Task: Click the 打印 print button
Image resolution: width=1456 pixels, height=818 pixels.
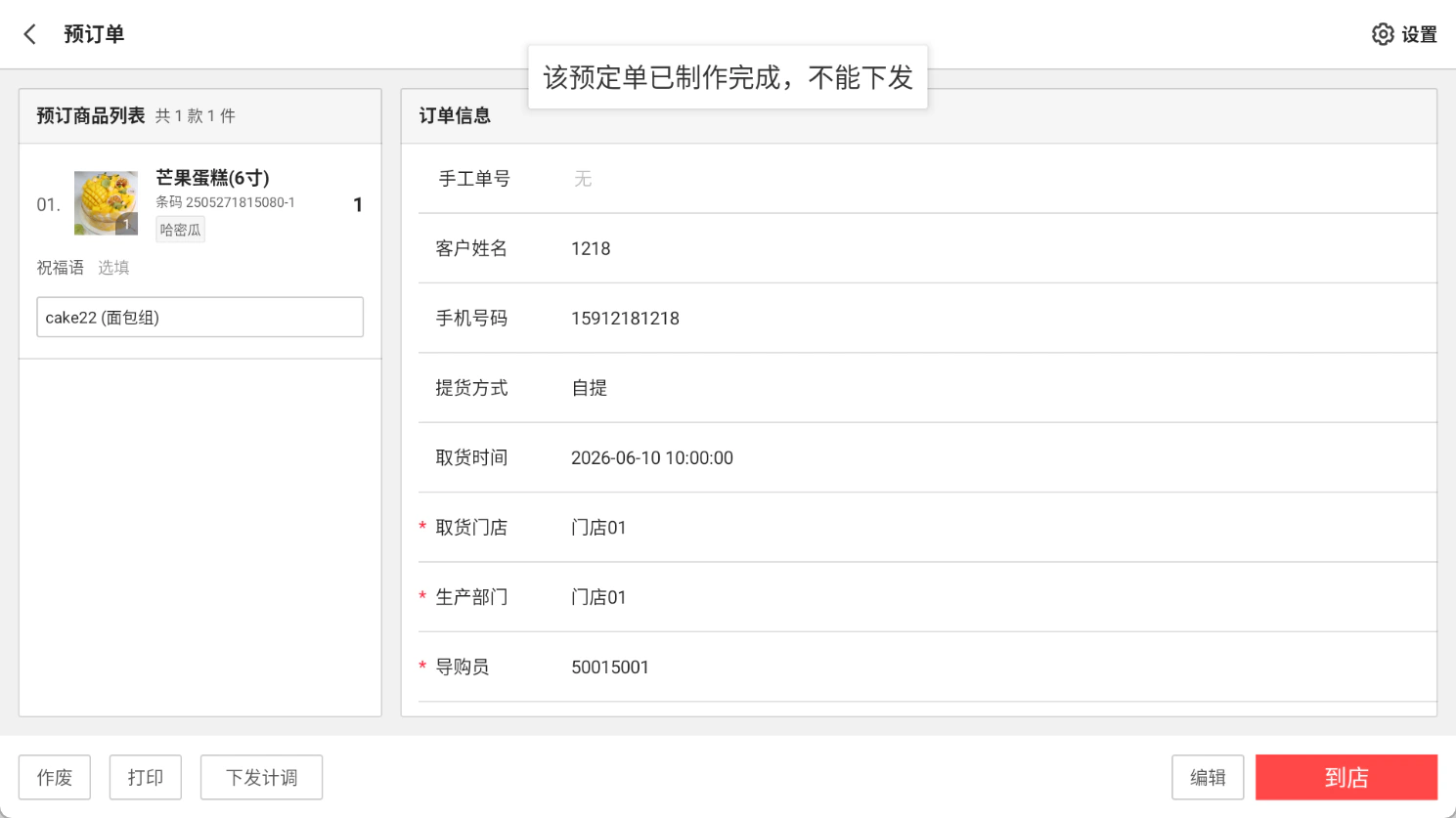Action: [x=146, y=777]
